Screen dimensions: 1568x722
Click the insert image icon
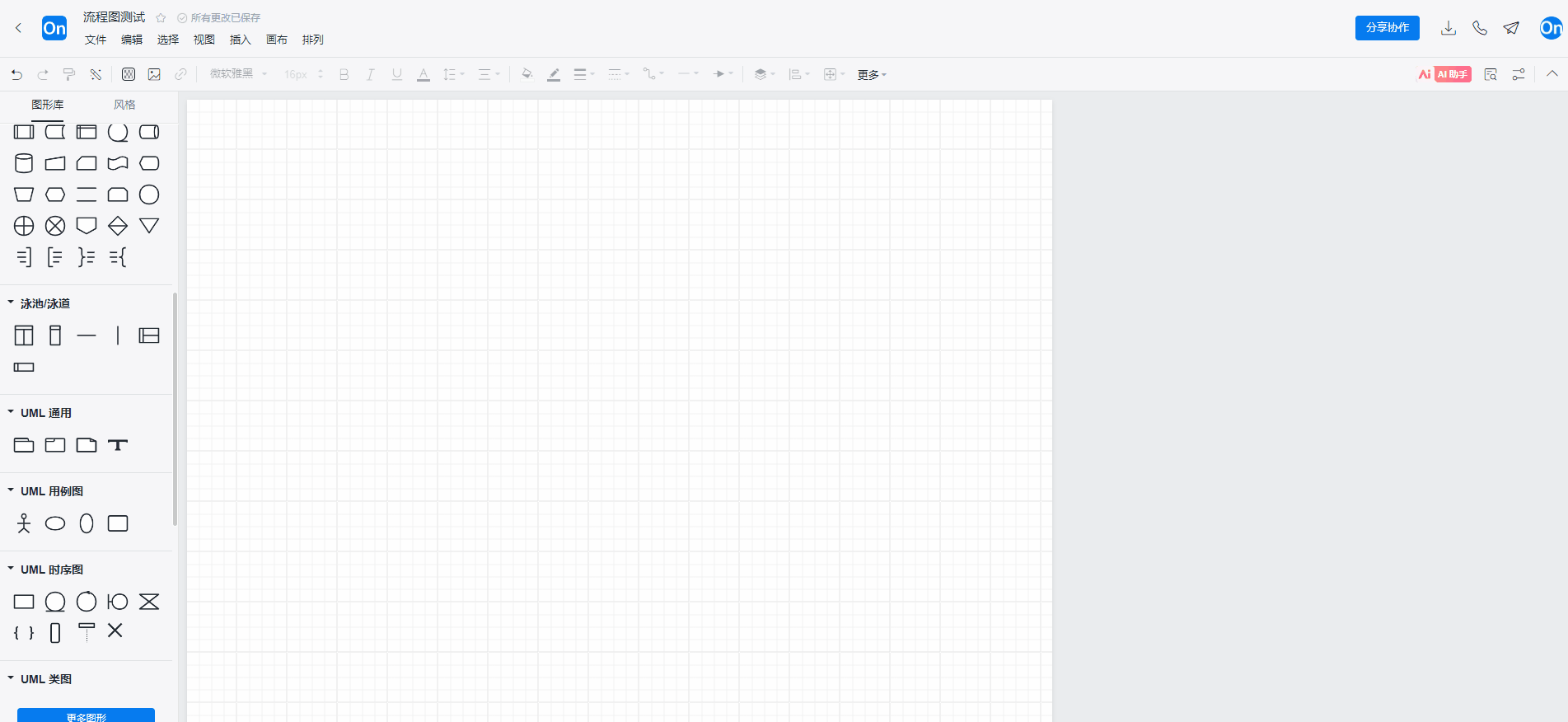(154, 74)
